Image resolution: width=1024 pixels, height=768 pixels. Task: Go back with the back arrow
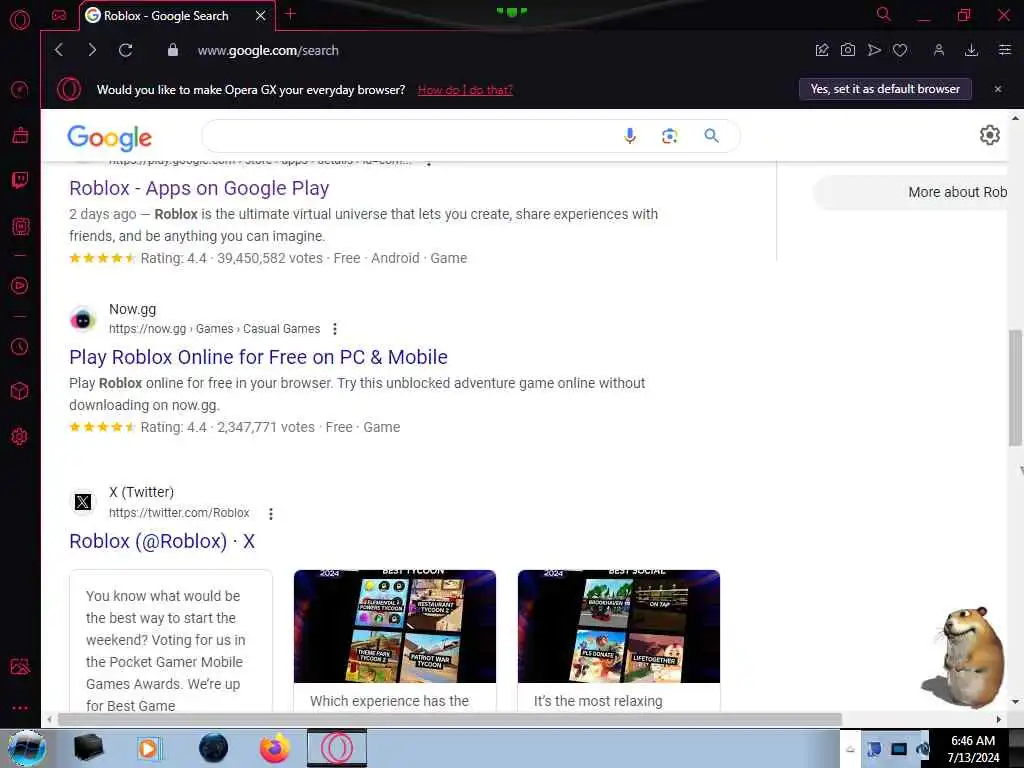tap(59, 50)
